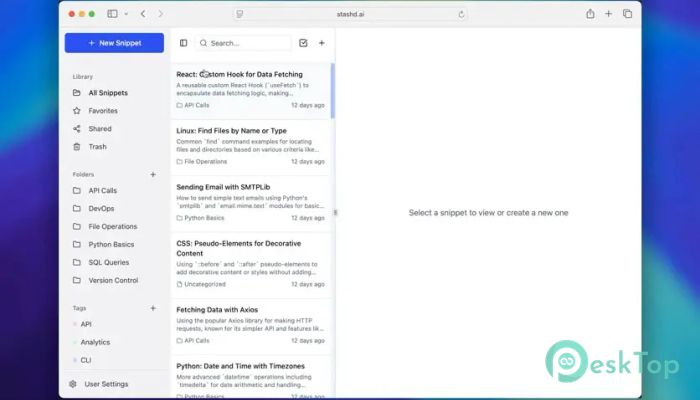Click the page reader icon in address bar

click(240, 14)
